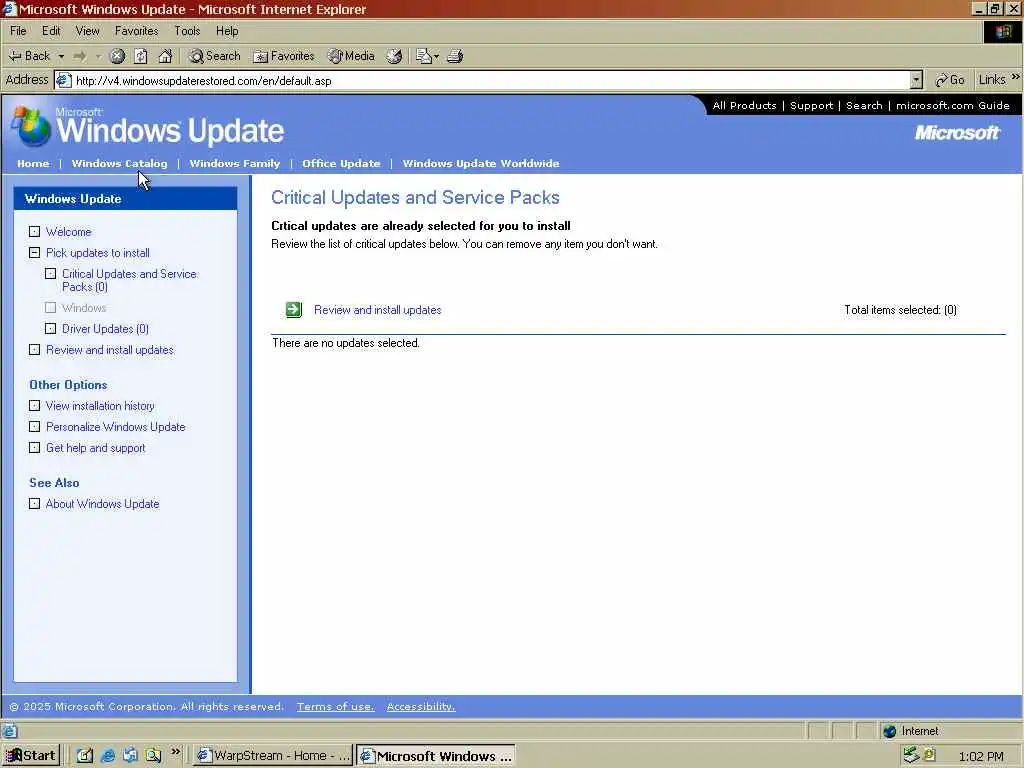Click the bullet icon next to Driver Updates

pyautogui.click(x=50, y=328)
